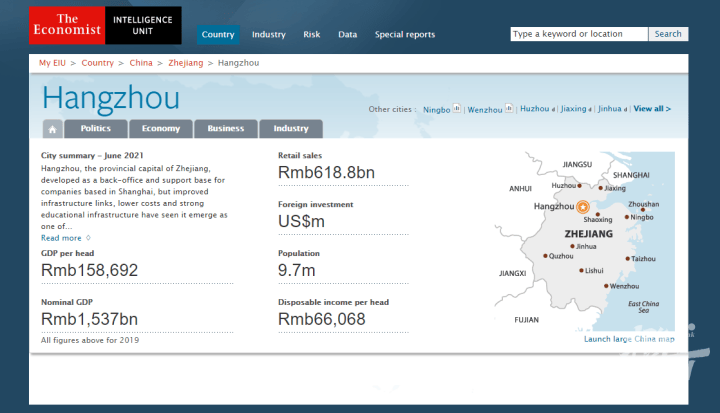720x413 pixels.
Task: Expand city list with View all
Action: coord(652,109)
